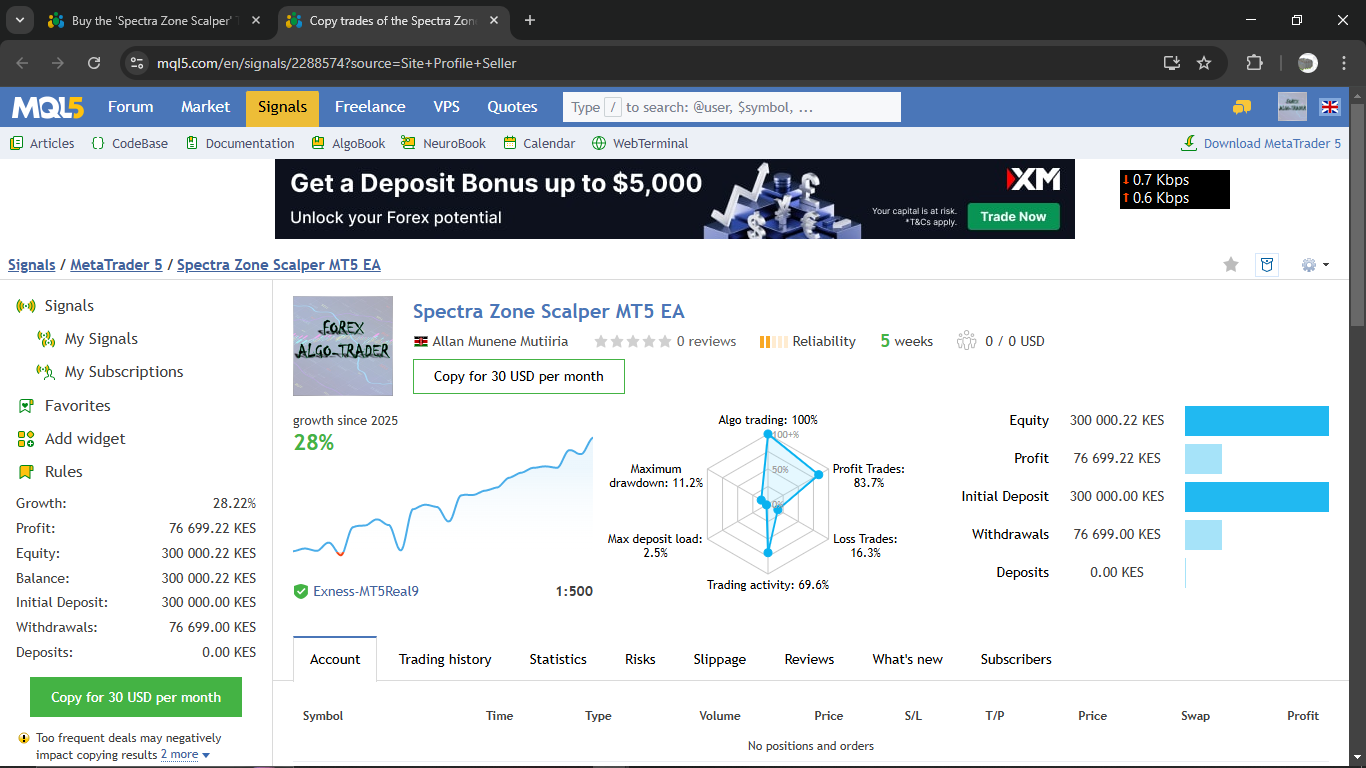
Task: Click the Add widget icon in sidebar
Action: point(27,439)
